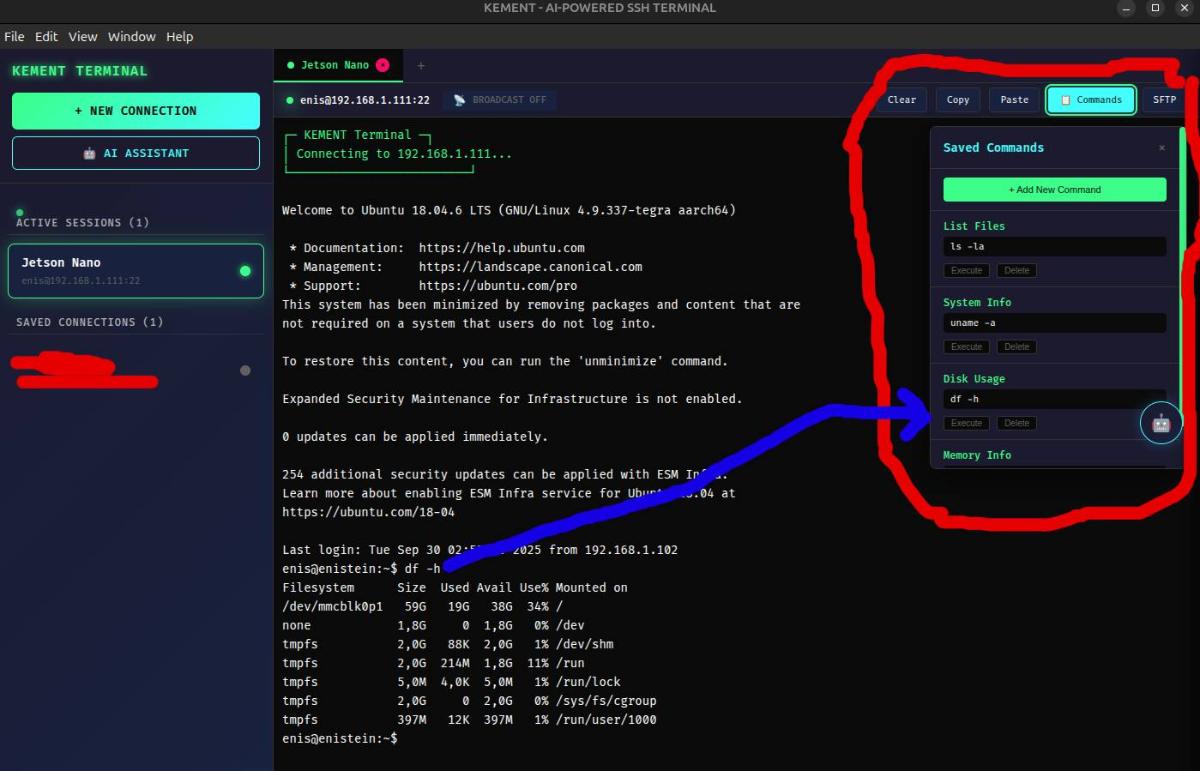Open the File menu
1200x771 pixels.
pyautogui.click(x=14, y=37)
